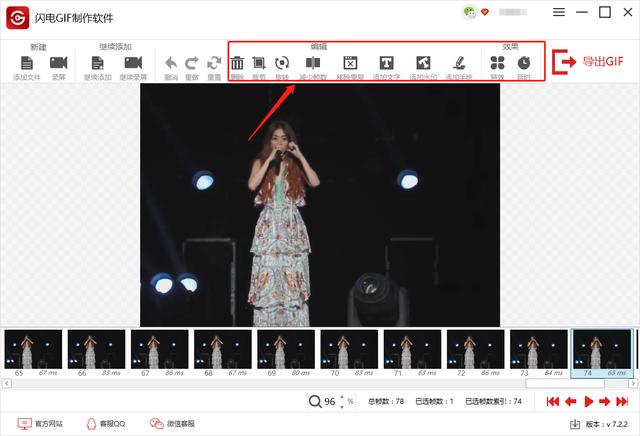
Task: Select the Add Text (添加文字) tool
Action: point(386,63)
